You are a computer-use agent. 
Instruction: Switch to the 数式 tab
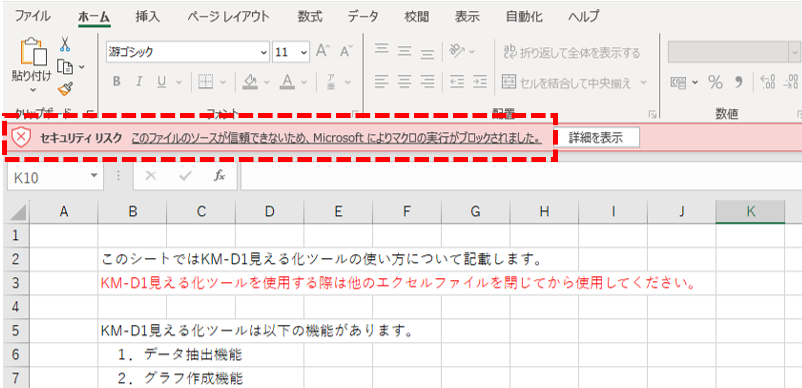tap(310, 16)
